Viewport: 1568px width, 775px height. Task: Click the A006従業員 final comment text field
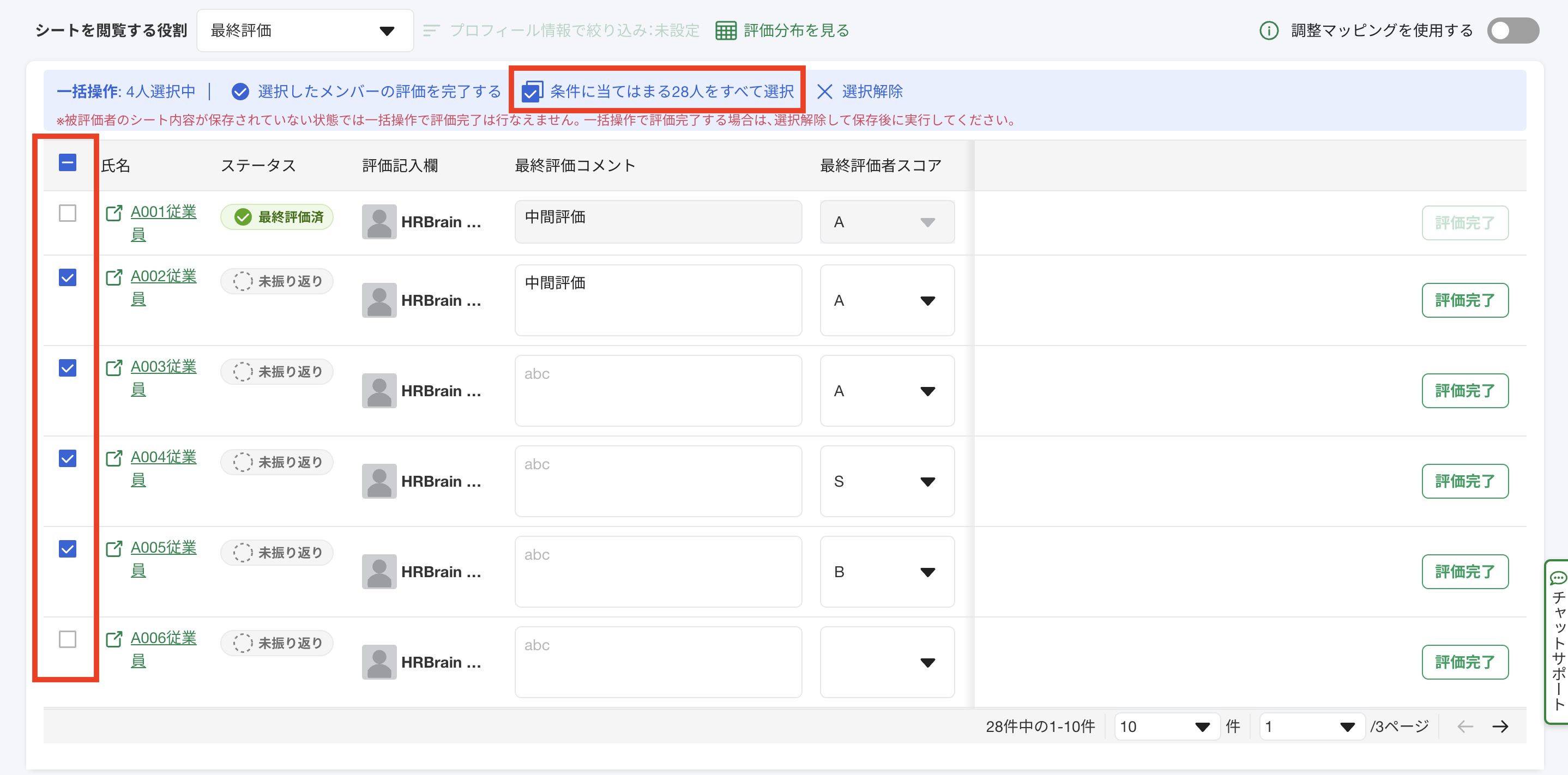(658, 662)
